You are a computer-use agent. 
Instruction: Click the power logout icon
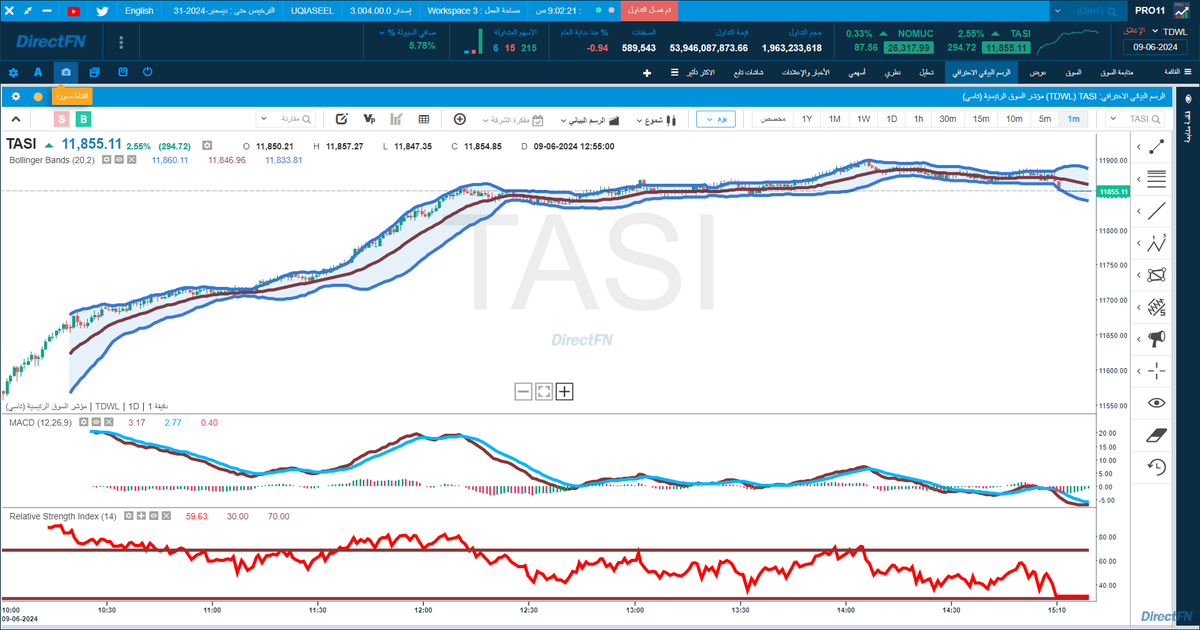coord(148,72)
